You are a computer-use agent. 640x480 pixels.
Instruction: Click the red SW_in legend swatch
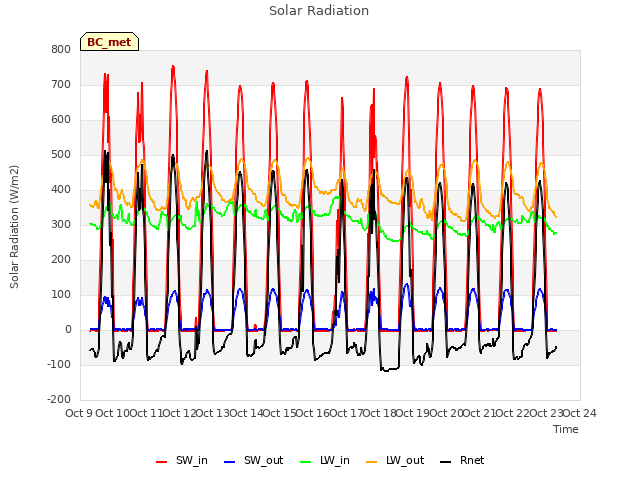pos(162,462)
